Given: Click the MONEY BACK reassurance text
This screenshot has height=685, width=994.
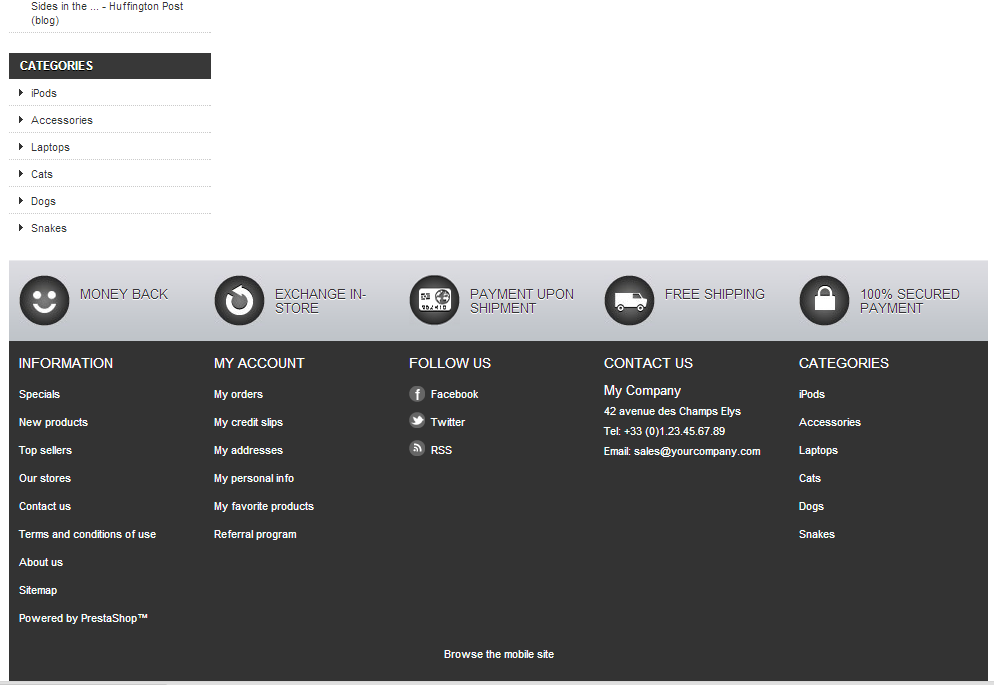Looking at the screenshot, I should click(x=124, y=294).
